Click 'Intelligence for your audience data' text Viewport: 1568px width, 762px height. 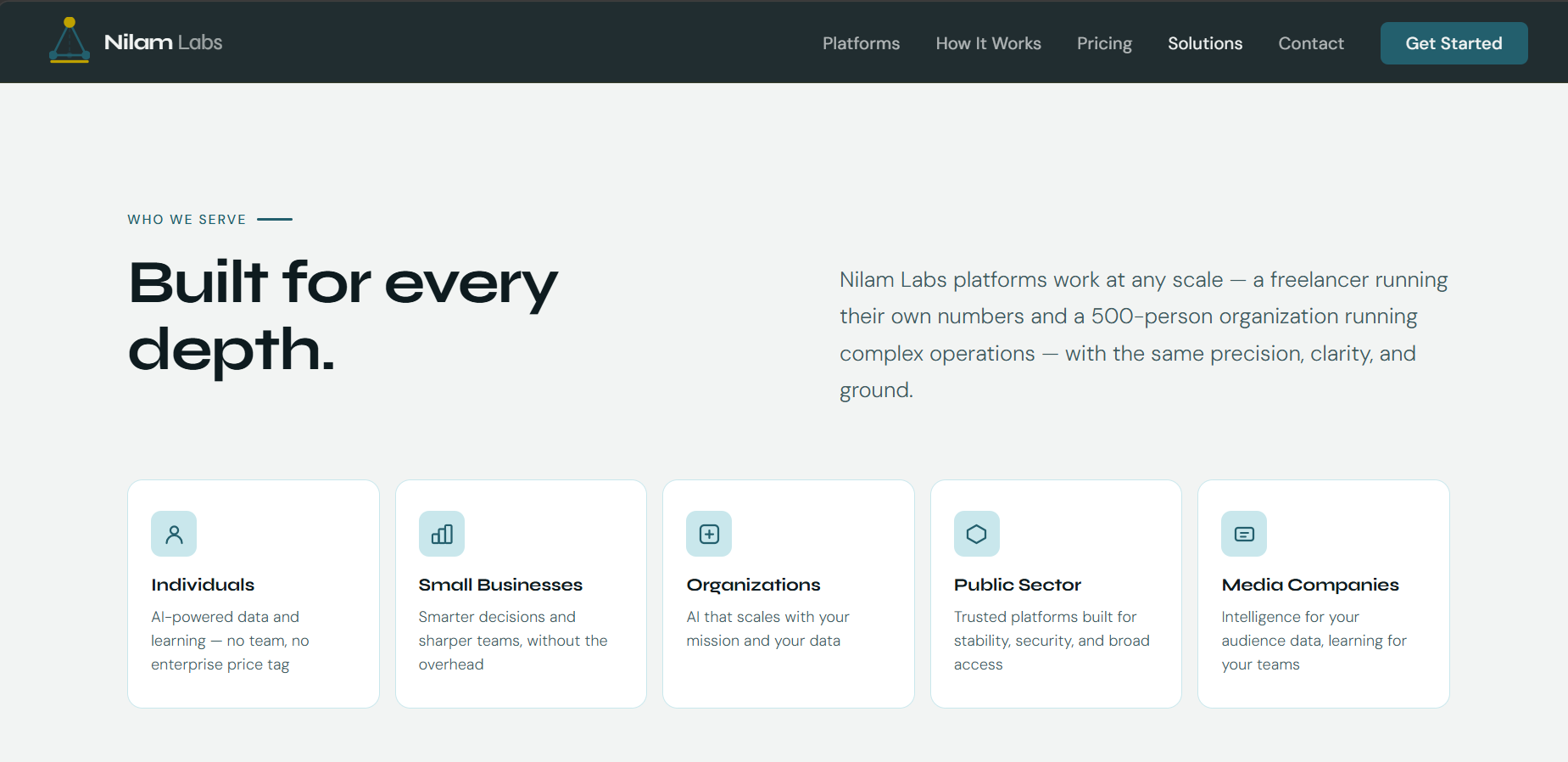(1314, 641)
